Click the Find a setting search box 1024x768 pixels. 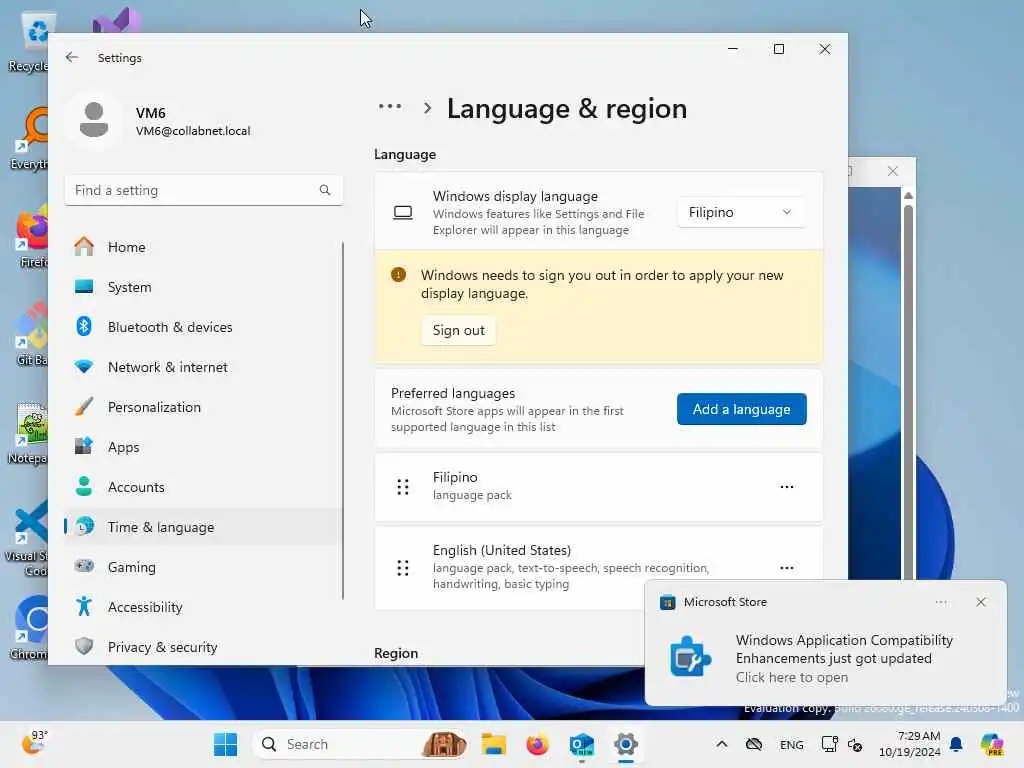203,190
